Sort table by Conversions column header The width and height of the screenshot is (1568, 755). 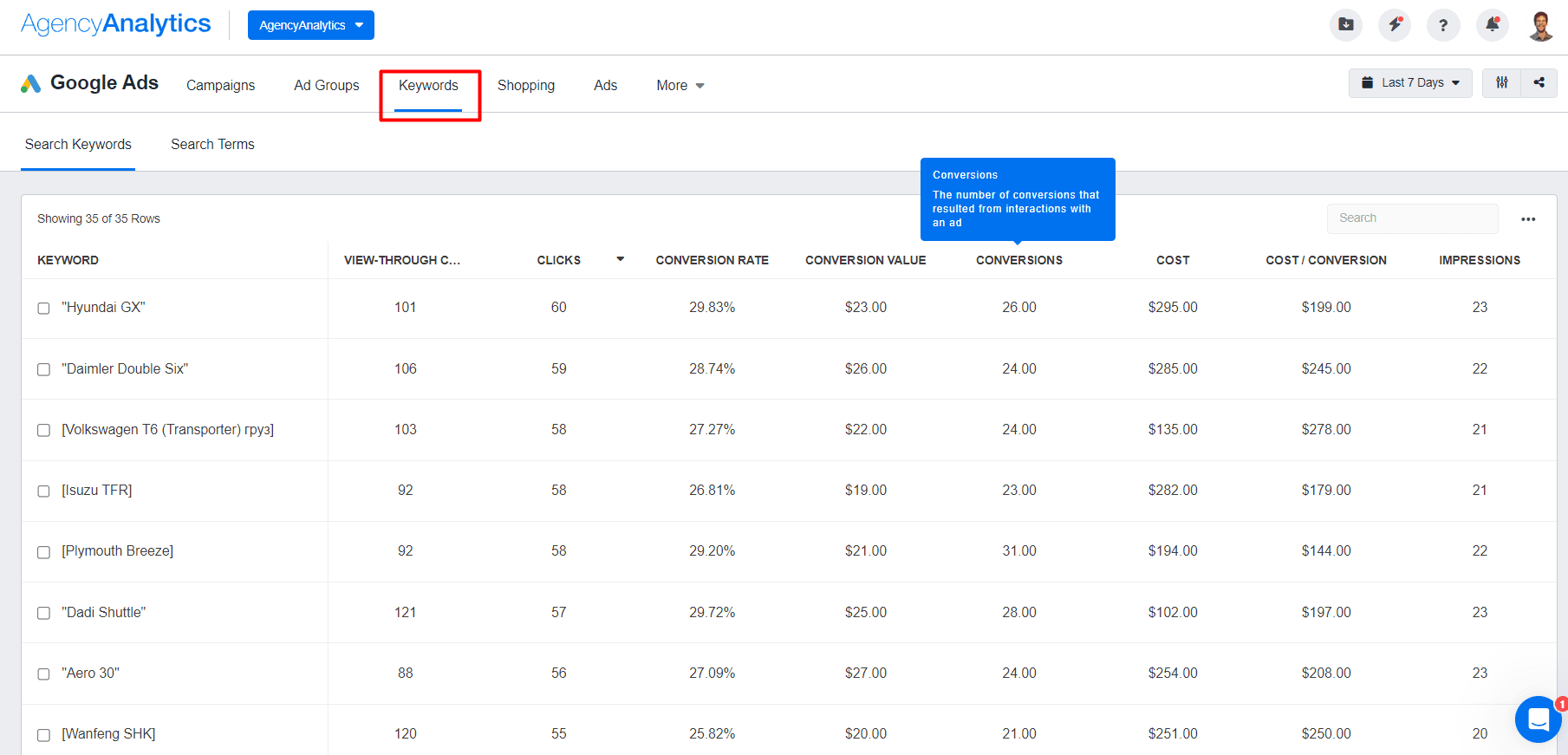pyautogui.click(x=1018, y=260)
